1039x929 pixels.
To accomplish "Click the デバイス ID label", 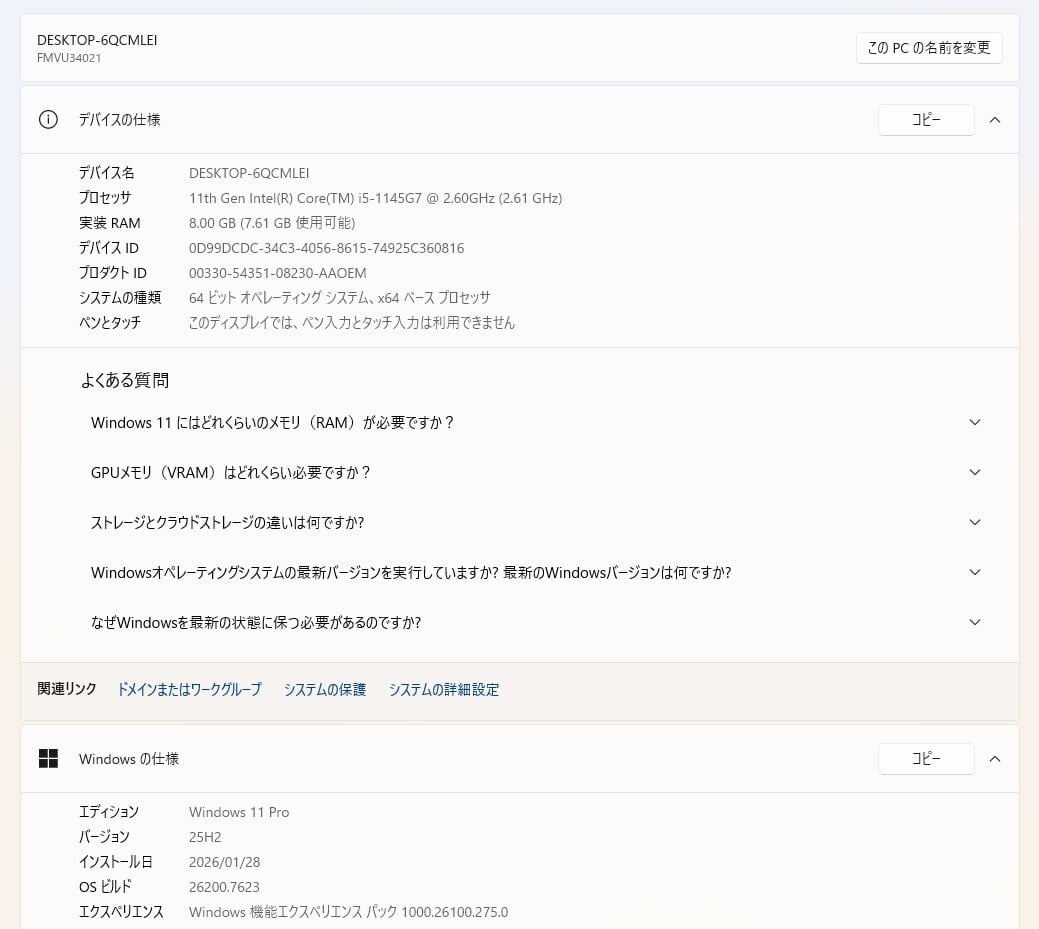I will [109, 248].
